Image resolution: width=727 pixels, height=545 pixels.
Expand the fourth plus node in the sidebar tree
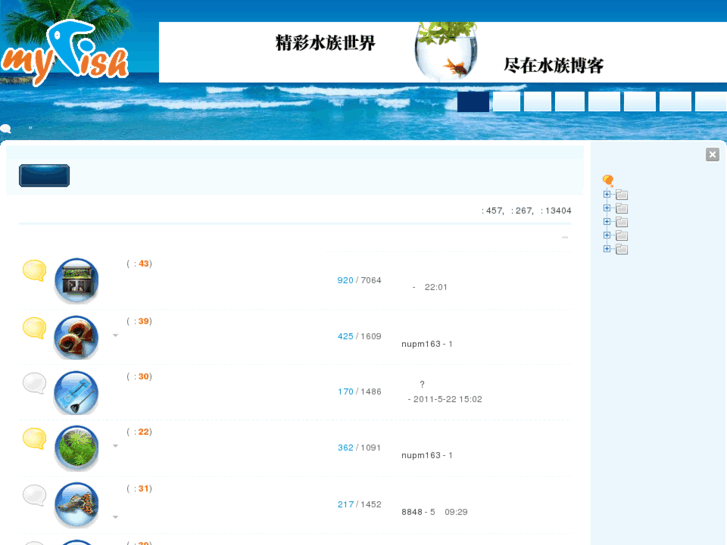(x=607, y=235)
